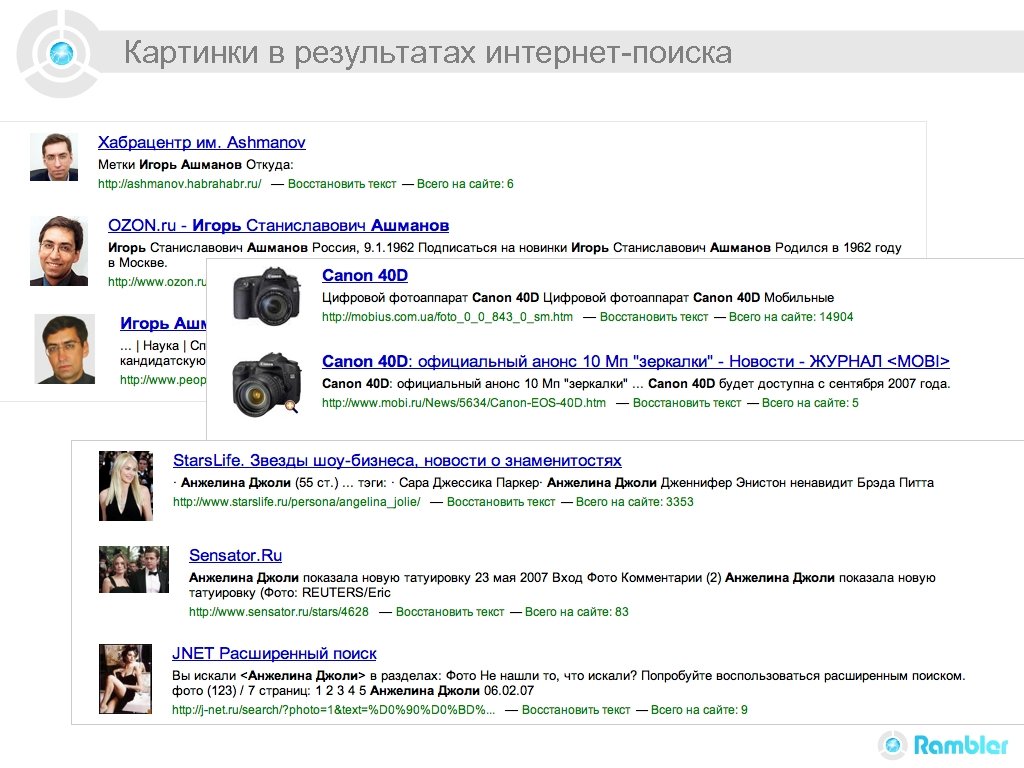This screenshot has width=1024, height=768.
Task: Click Восстановить текст for the mobi.ru result
Action: point(687,403)
